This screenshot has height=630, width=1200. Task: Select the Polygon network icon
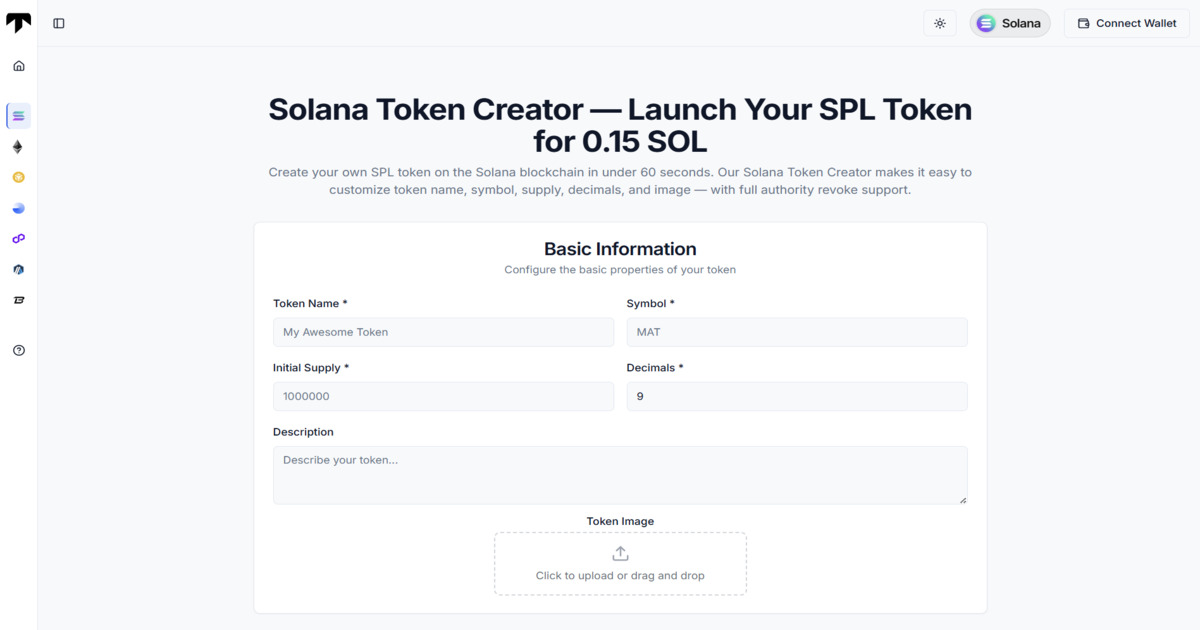(18, 238)
